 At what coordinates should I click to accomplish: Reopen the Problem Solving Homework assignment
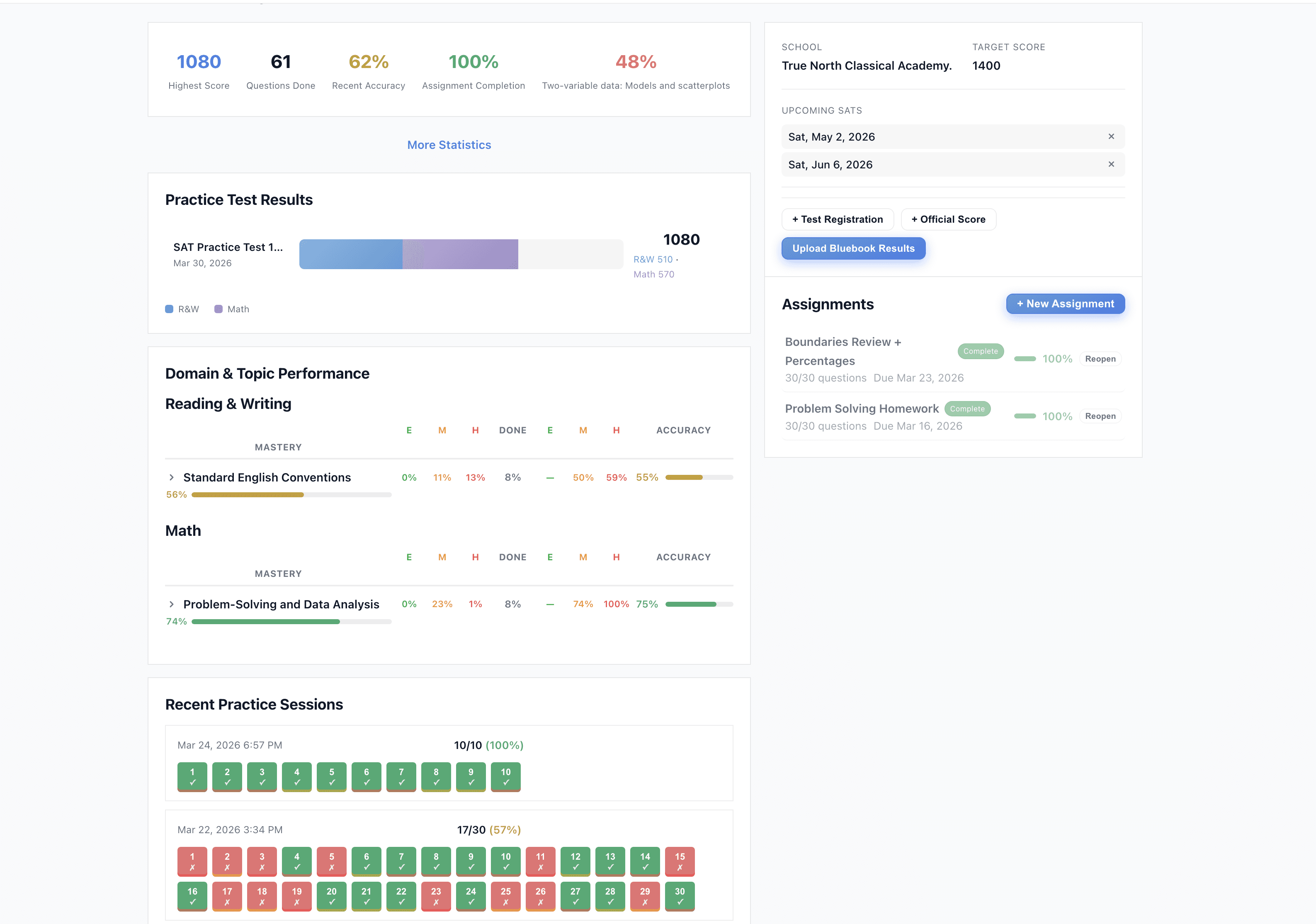tap(1100, 416)
